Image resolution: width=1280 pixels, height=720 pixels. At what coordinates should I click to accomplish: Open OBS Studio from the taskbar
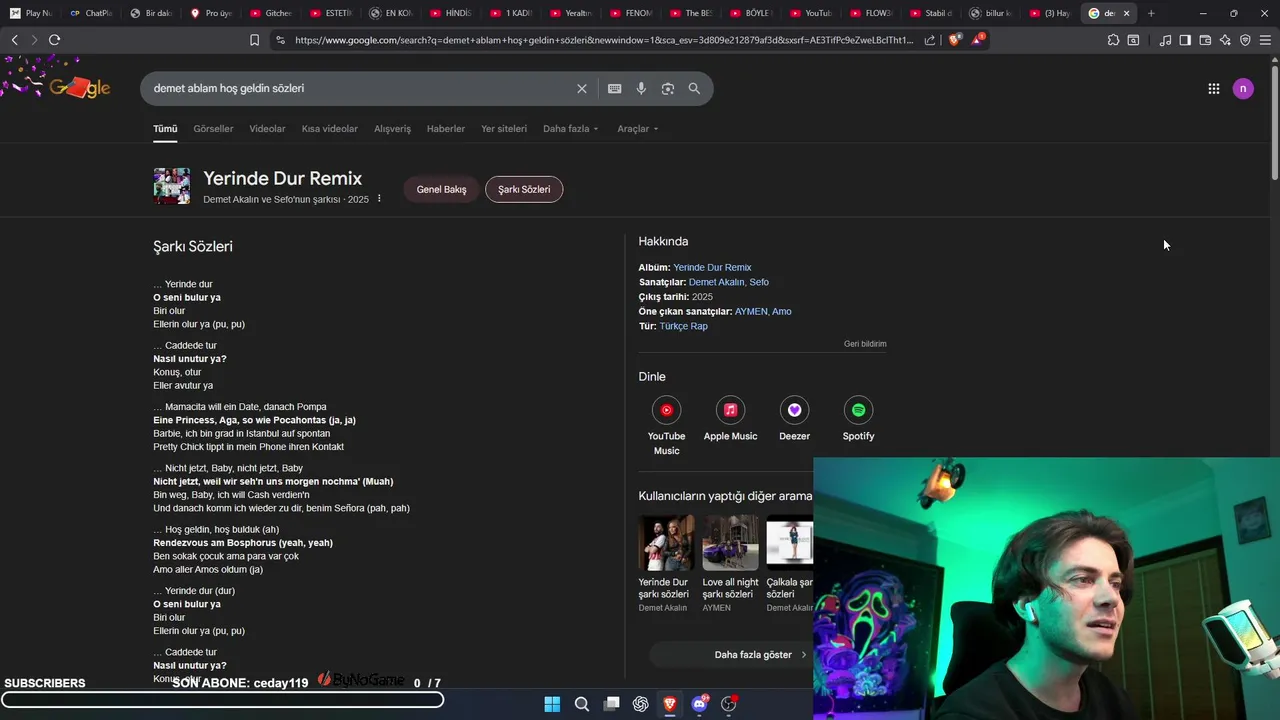pyautogui.click(x=729, y=704)
